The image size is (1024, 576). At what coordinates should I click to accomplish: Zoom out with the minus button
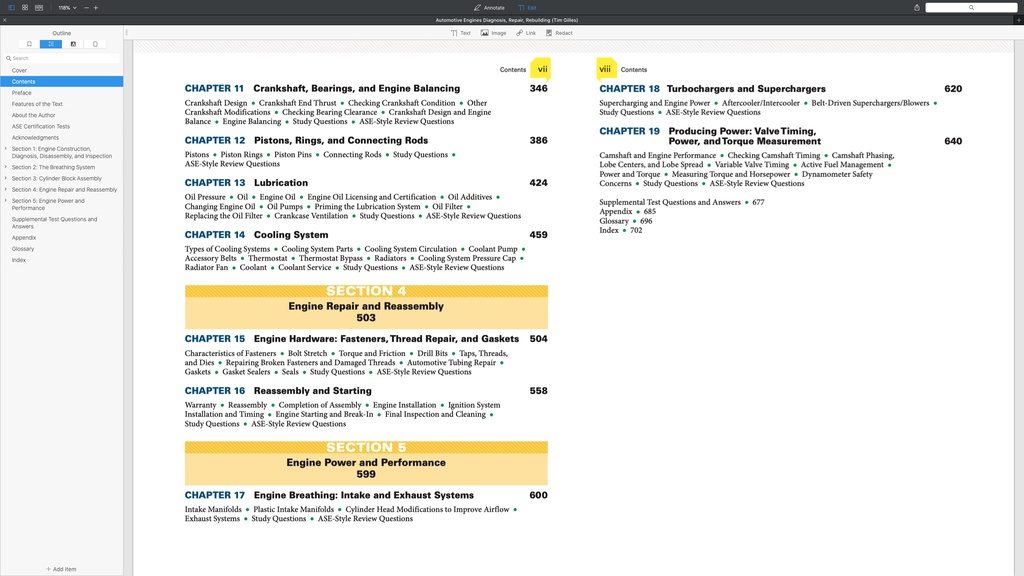pyautogui.click(x=86, y=7)
